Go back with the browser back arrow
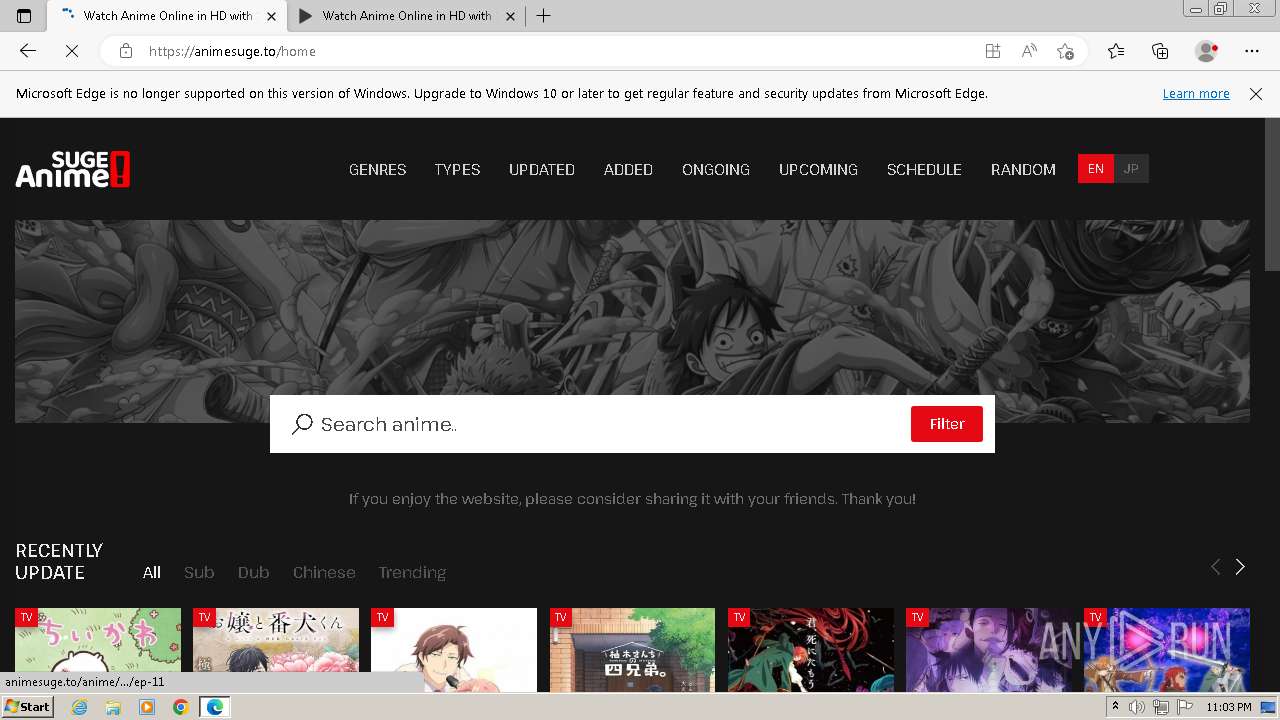This screenshot has width=1280, height=720. click(x=28, y=51)
